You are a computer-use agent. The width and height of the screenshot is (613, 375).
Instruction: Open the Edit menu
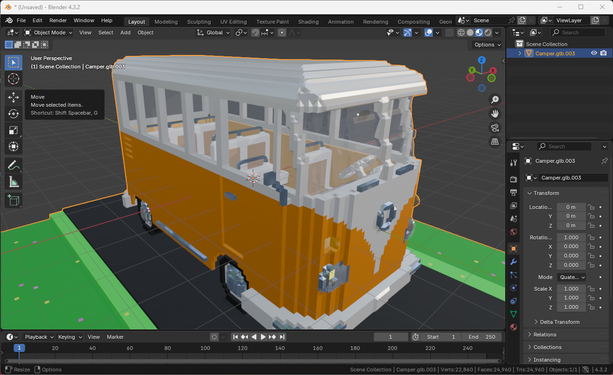click(37, 20)
